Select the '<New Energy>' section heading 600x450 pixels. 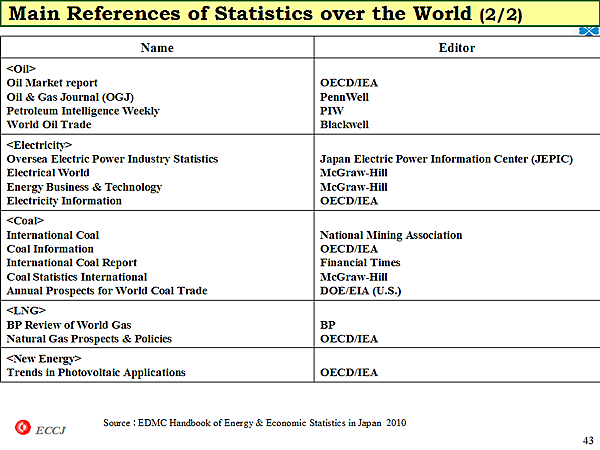(x=44, y=359)
